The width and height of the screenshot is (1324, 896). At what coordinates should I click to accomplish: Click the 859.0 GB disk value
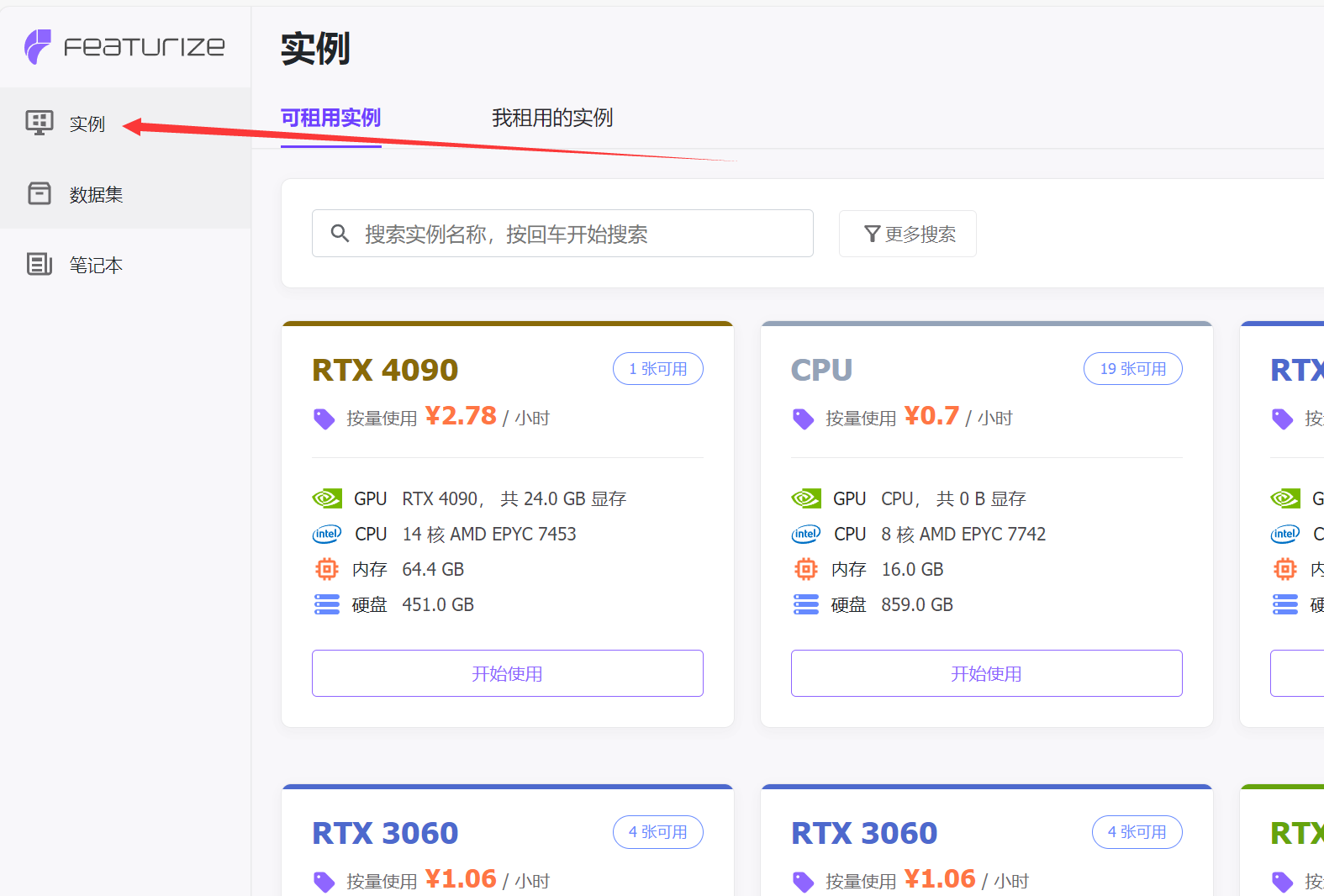917,605
